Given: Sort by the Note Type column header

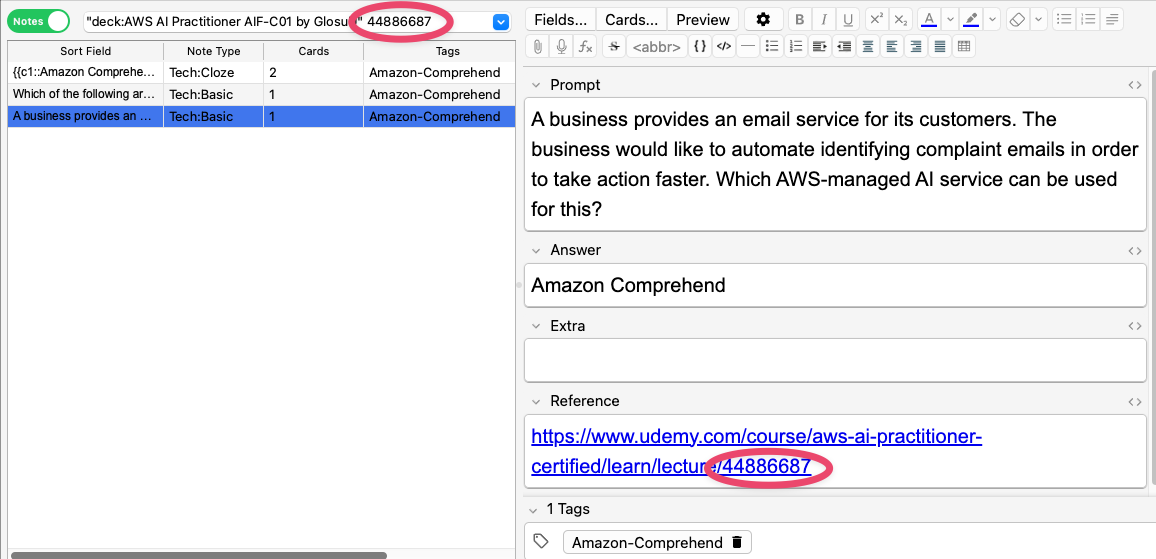Looking at the screenshot, I should 214,52.
